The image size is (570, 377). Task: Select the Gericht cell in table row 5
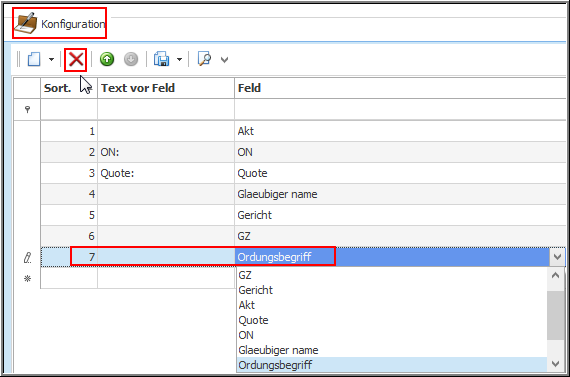coord(400,215)
